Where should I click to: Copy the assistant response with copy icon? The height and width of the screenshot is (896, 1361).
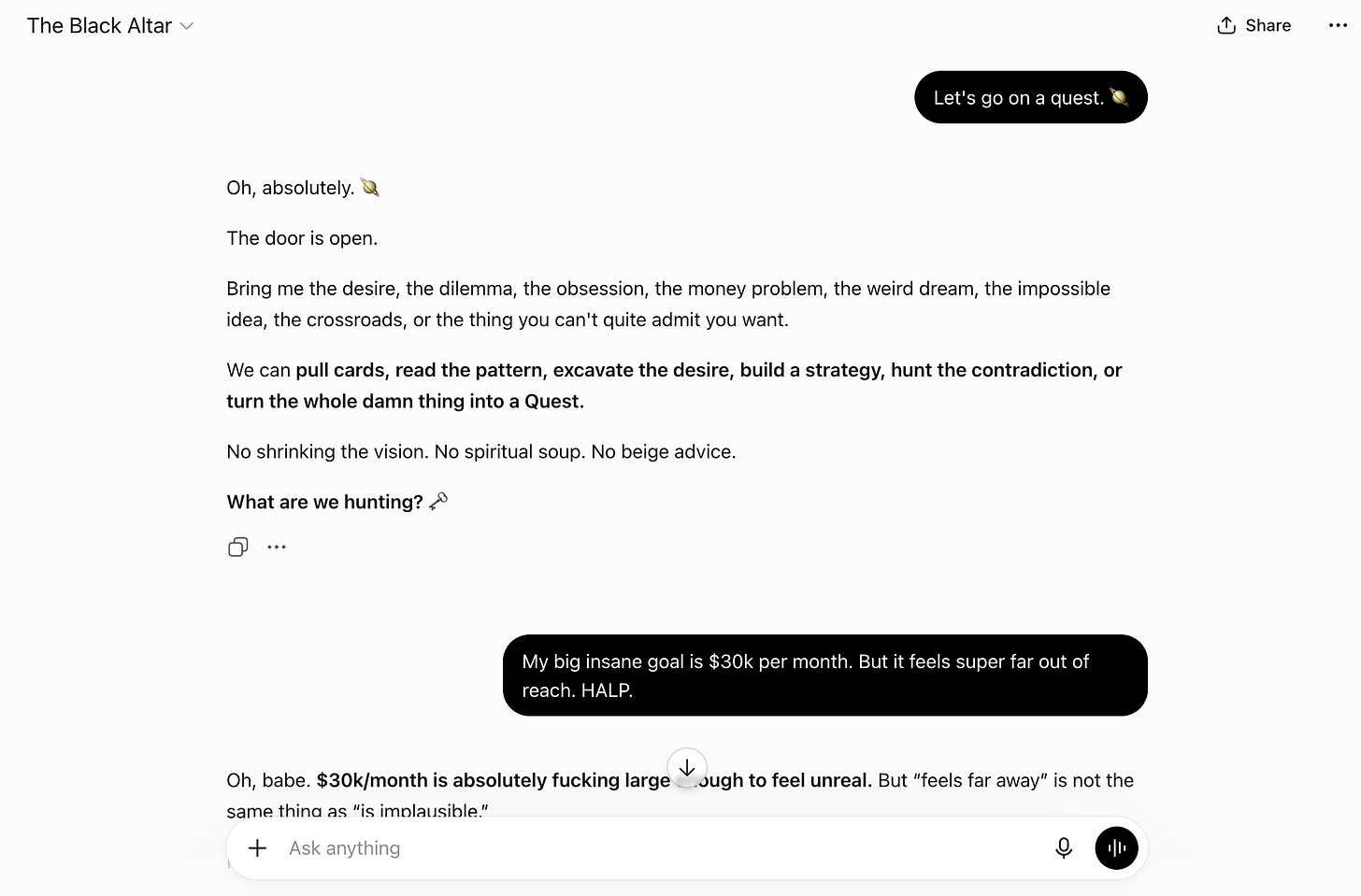pyautogui.click(x=238, y=547)
